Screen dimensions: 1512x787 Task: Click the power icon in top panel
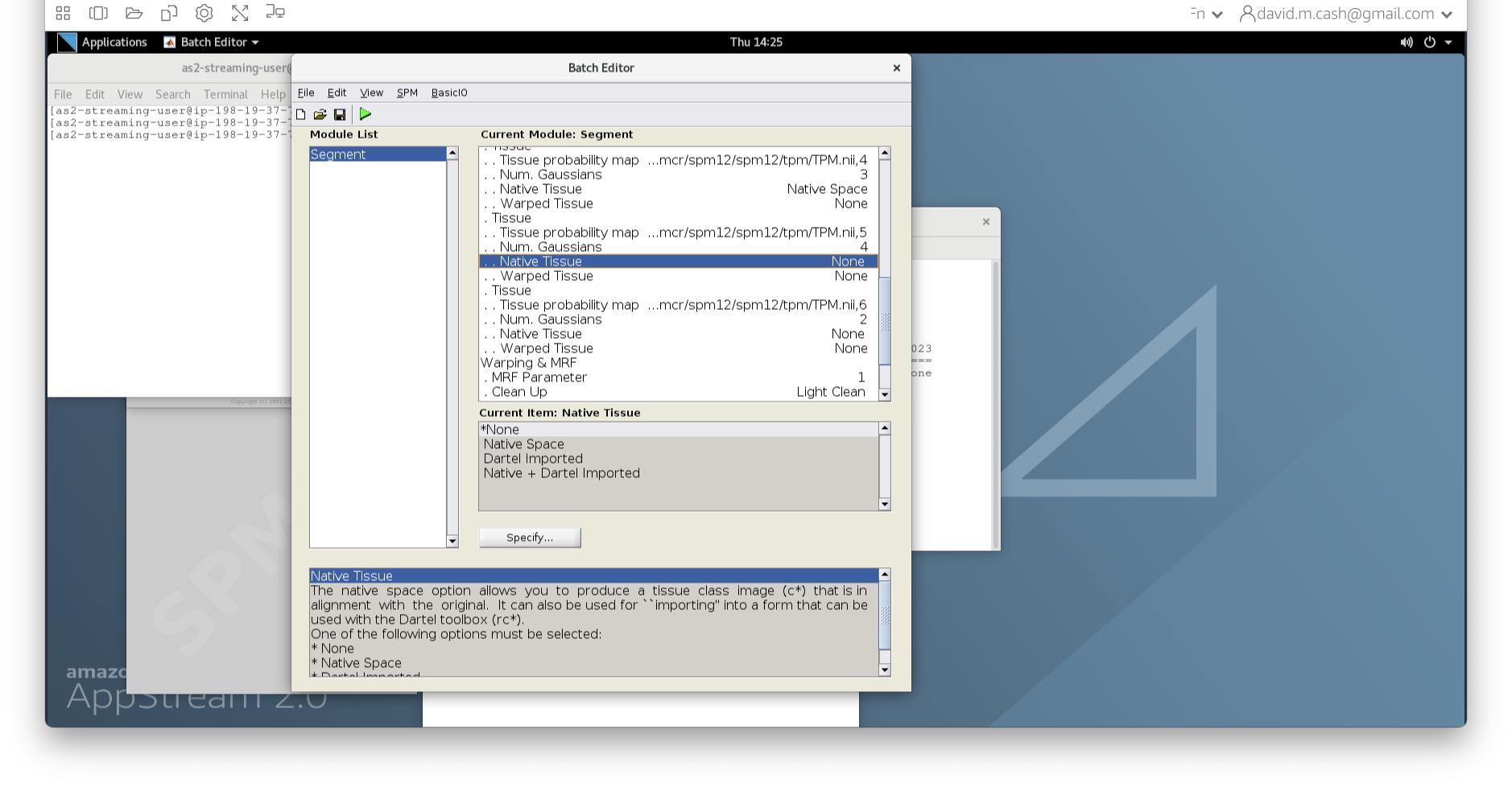1430,42
